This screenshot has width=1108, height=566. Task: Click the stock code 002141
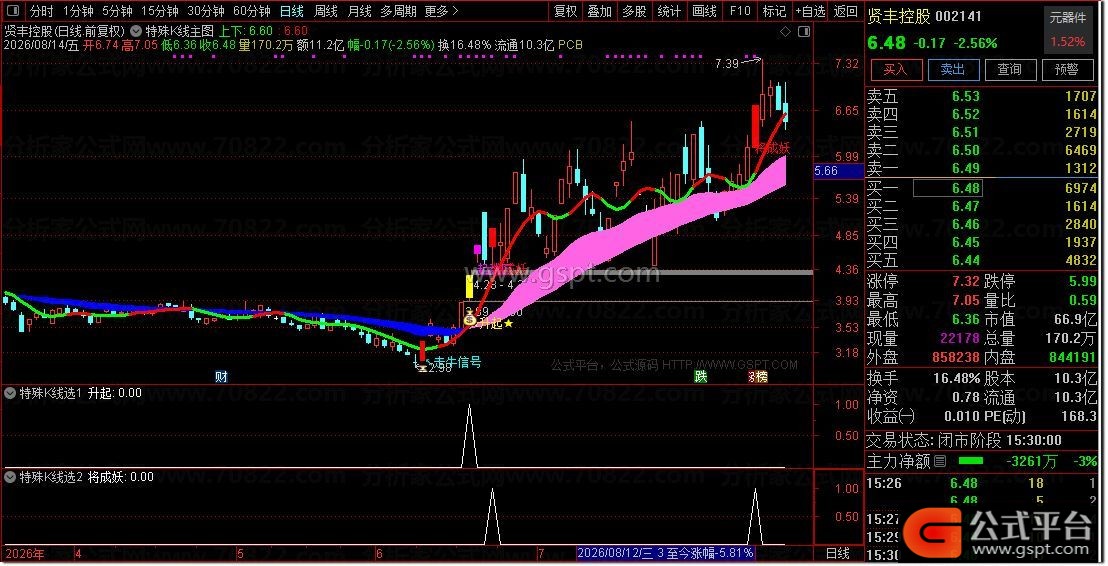958,16
